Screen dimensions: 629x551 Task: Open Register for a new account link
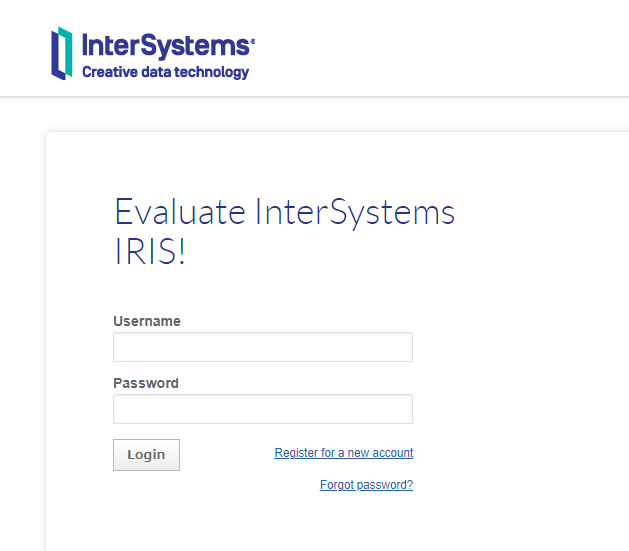tap(344, 453)
